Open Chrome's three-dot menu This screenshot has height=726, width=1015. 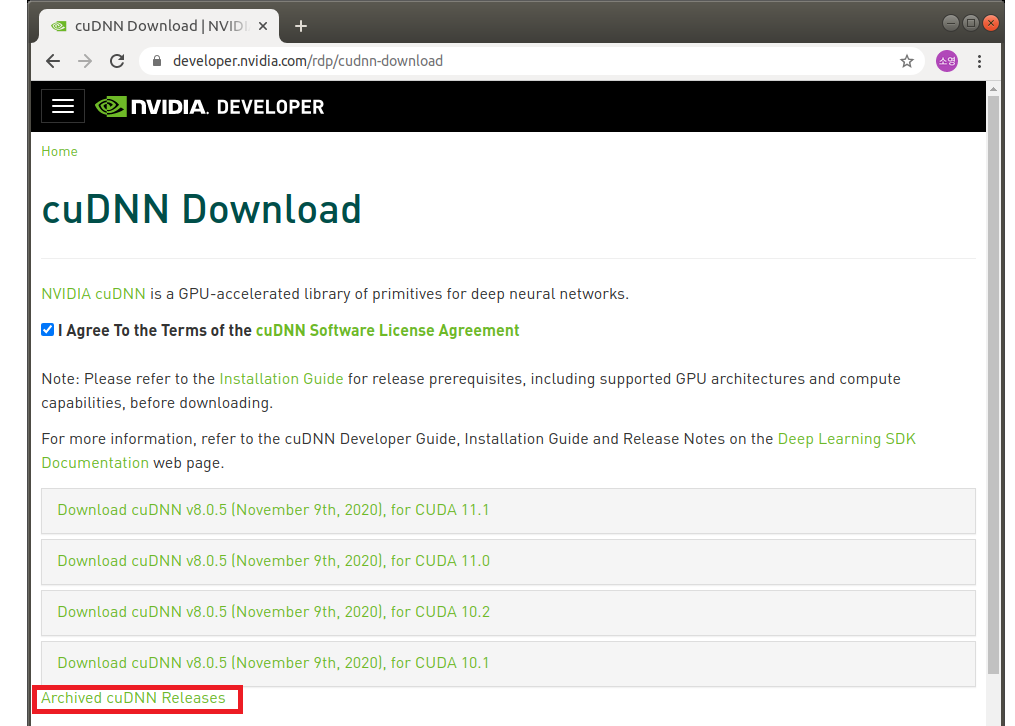(x=979, y=61)
